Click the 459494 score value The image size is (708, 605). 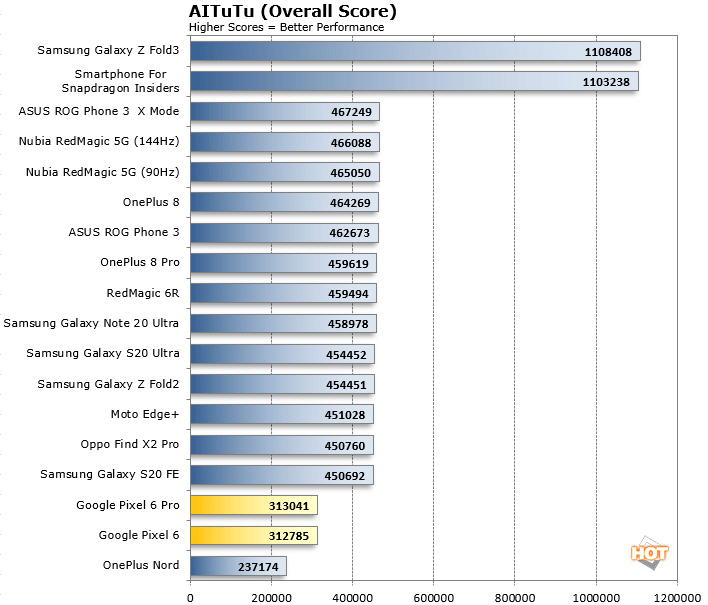348,294
